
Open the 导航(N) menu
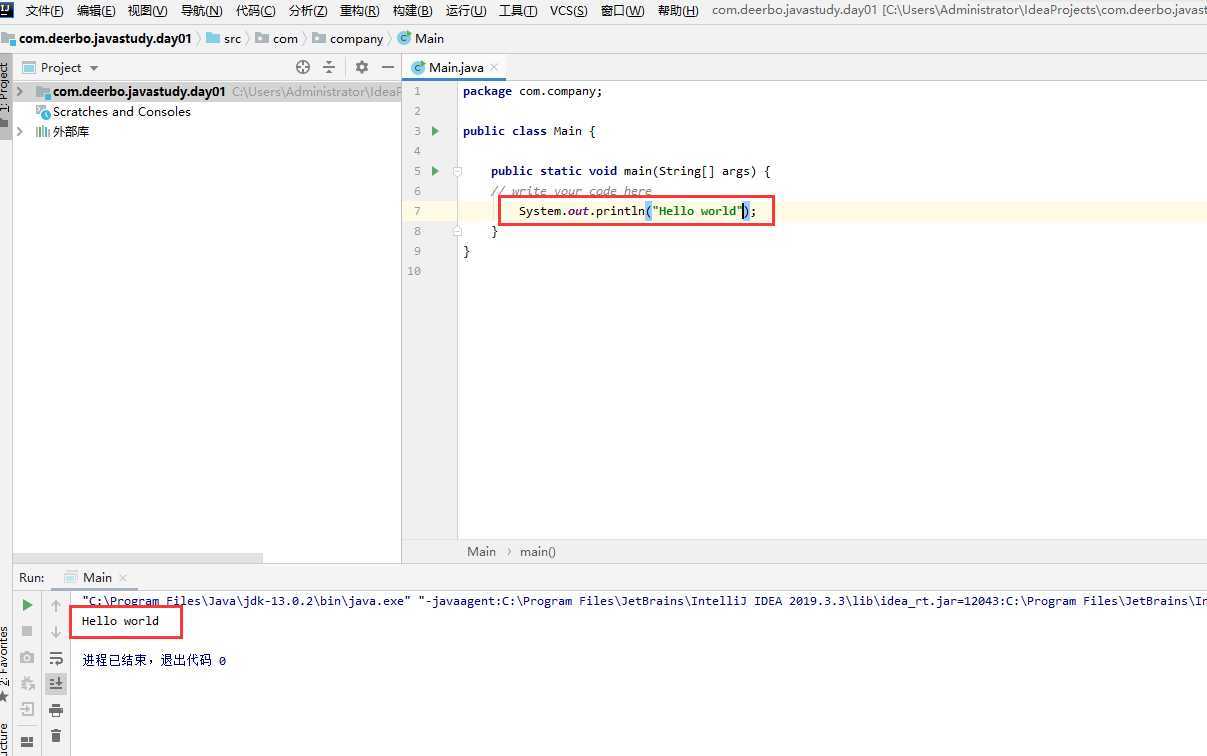tap(201, 11)
